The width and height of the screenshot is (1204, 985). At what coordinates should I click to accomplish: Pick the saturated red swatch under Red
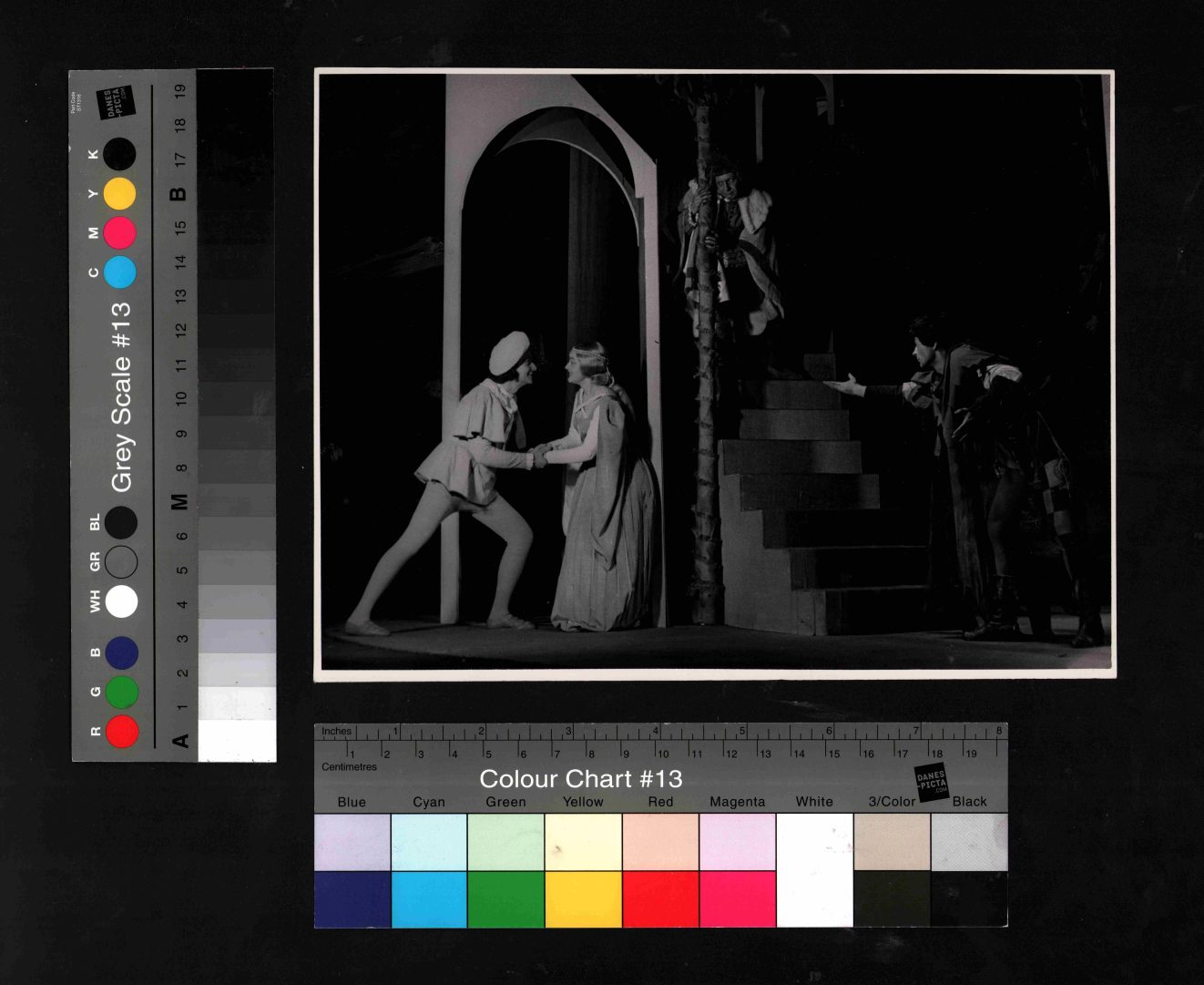(660, 899)
